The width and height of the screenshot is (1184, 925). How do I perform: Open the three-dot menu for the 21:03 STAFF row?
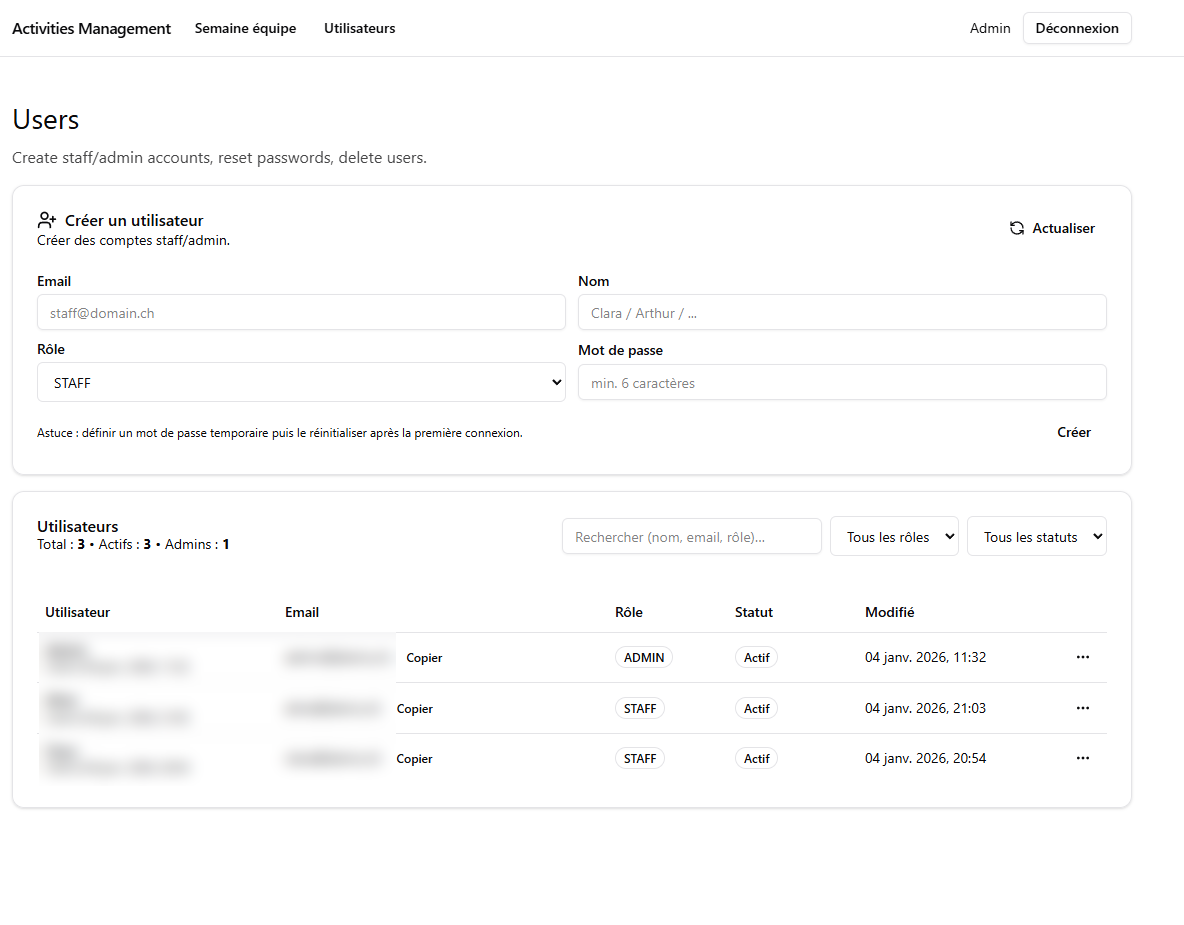pyautogui.click(x=1082, y=708)
